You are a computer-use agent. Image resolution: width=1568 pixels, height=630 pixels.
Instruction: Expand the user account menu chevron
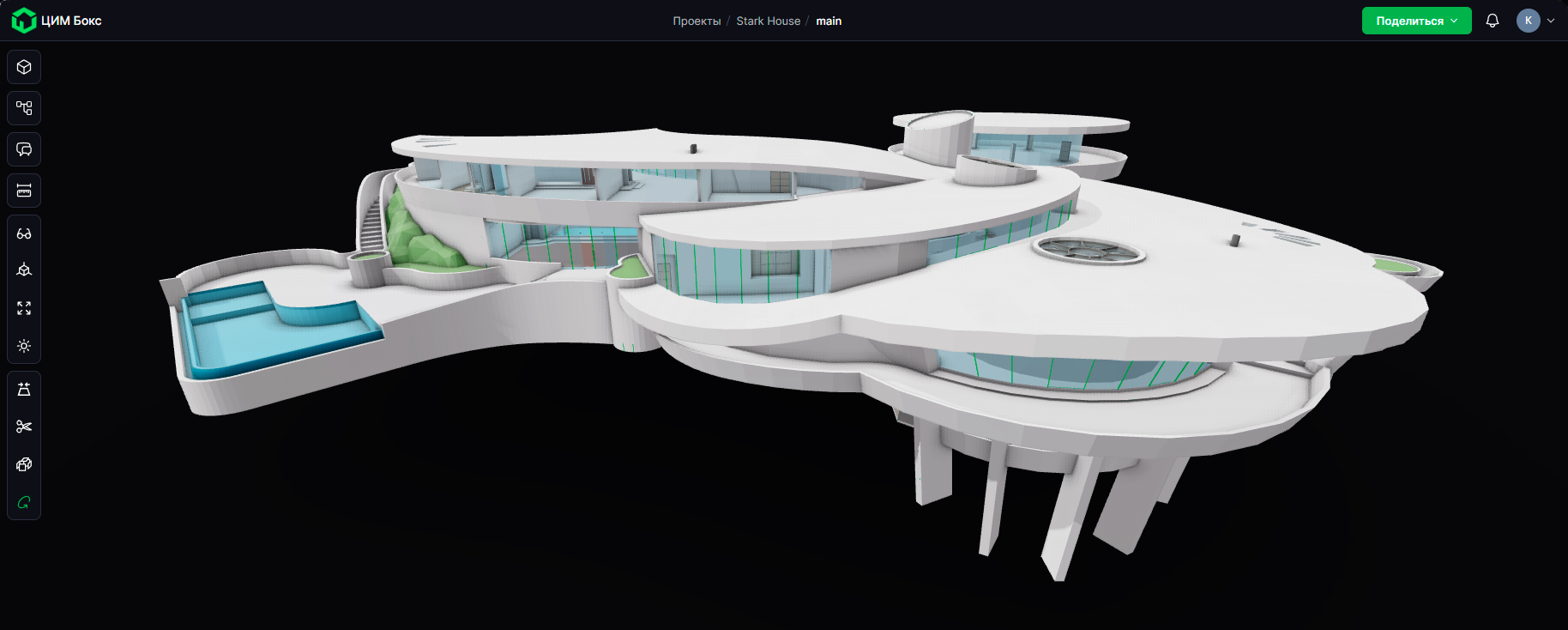(x=1551, y=21)
